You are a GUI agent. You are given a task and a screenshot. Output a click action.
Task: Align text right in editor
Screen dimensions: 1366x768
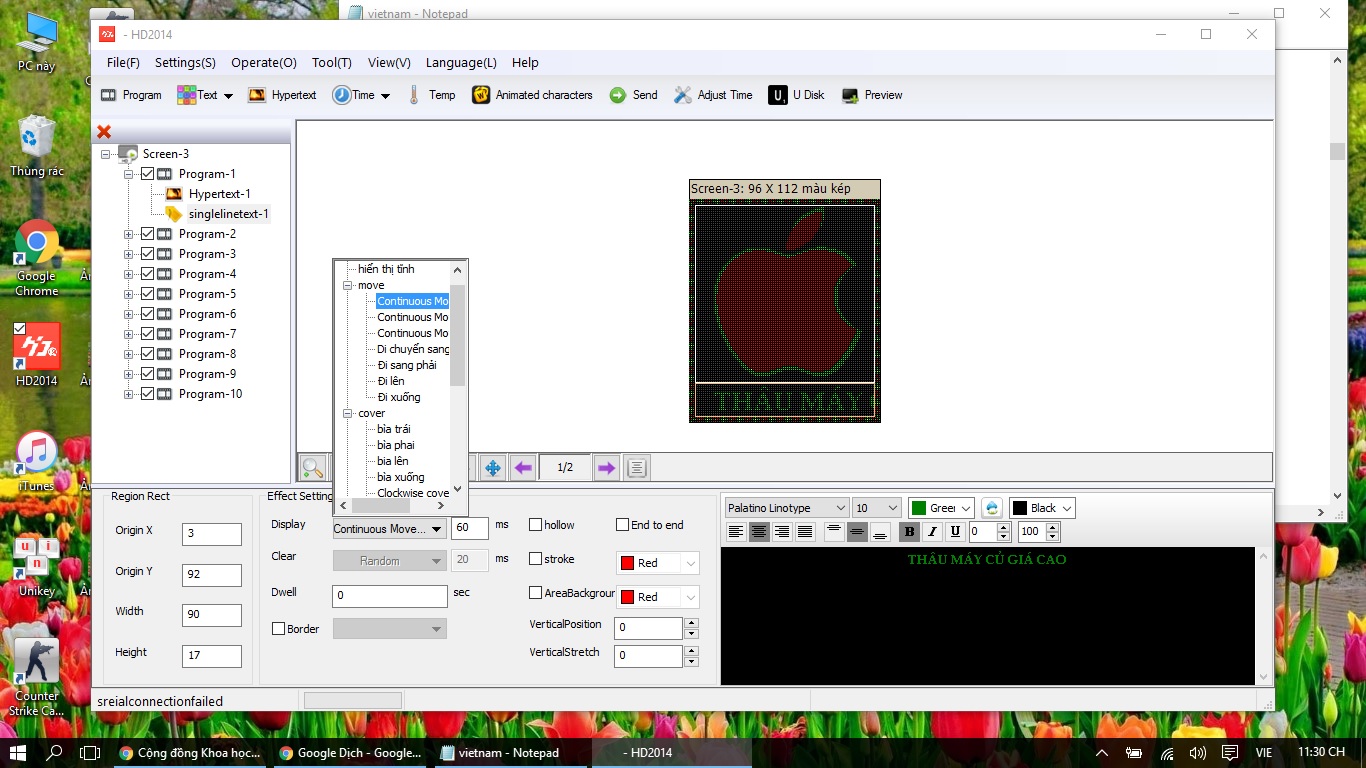point(782,532)
